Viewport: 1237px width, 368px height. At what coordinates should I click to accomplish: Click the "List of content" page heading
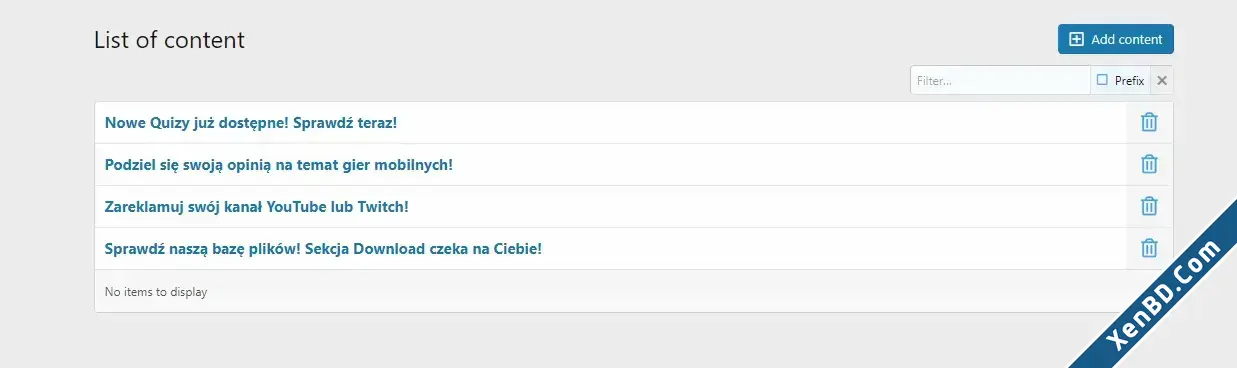[169, 40]
